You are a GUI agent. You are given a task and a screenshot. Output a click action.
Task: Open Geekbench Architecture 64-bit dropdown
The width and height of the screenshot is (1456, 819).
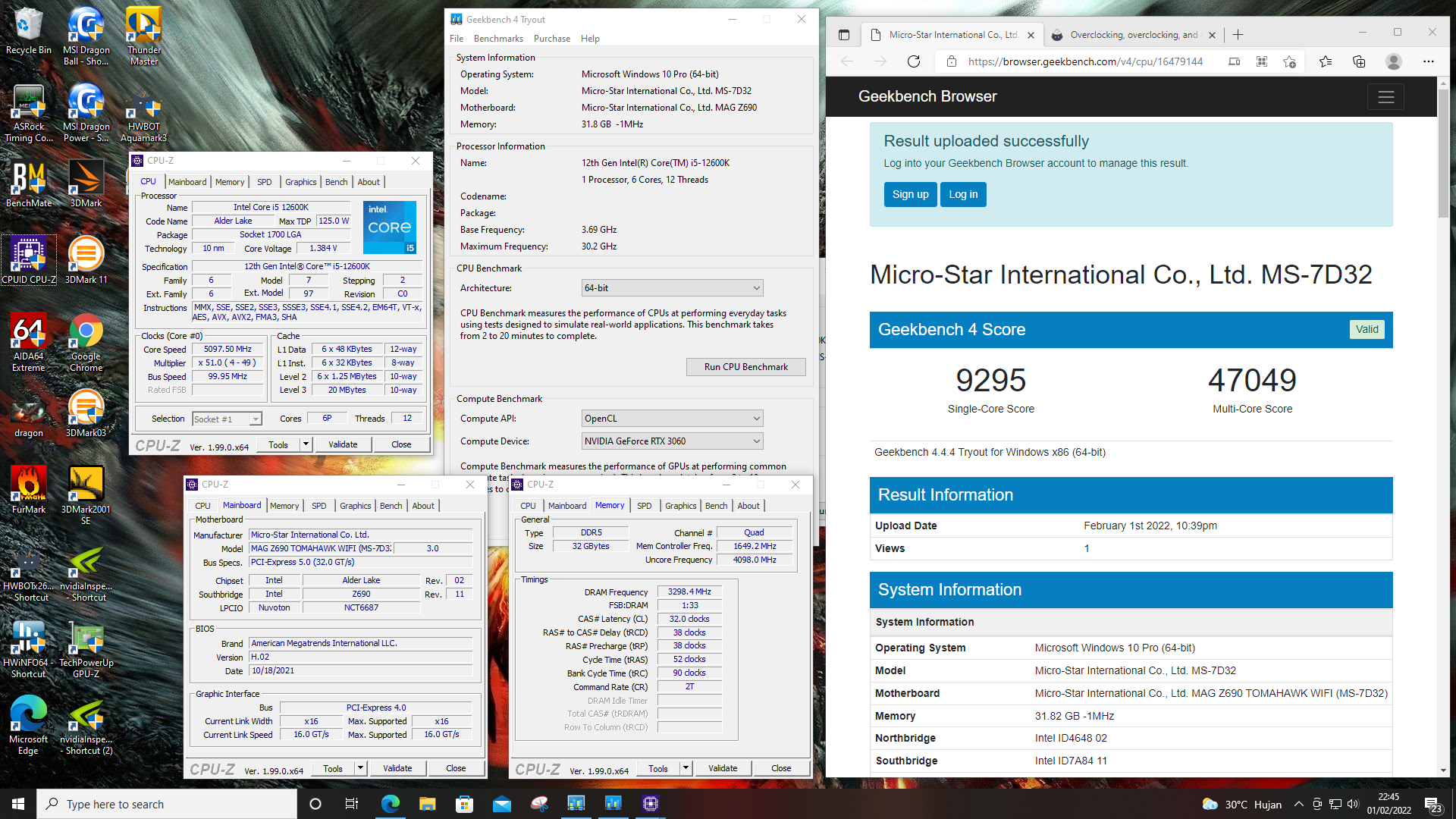[x=672, y=288]
